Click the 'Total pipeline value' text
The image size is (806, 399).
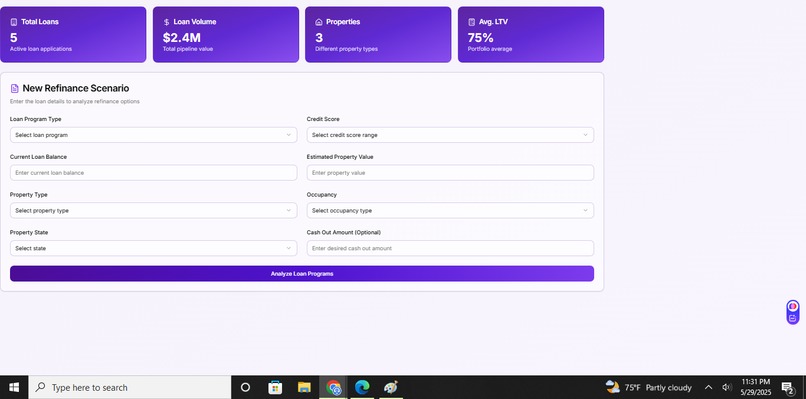(188, 49)
